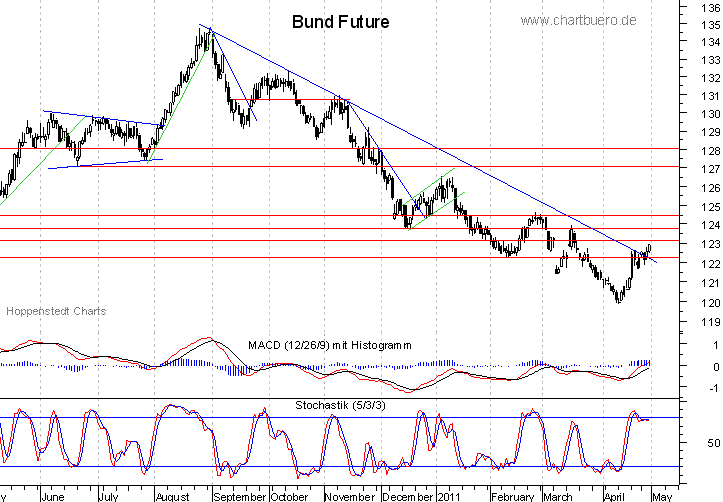
Task: Select the 122 price axis value
Action: (x=711, y=264)
